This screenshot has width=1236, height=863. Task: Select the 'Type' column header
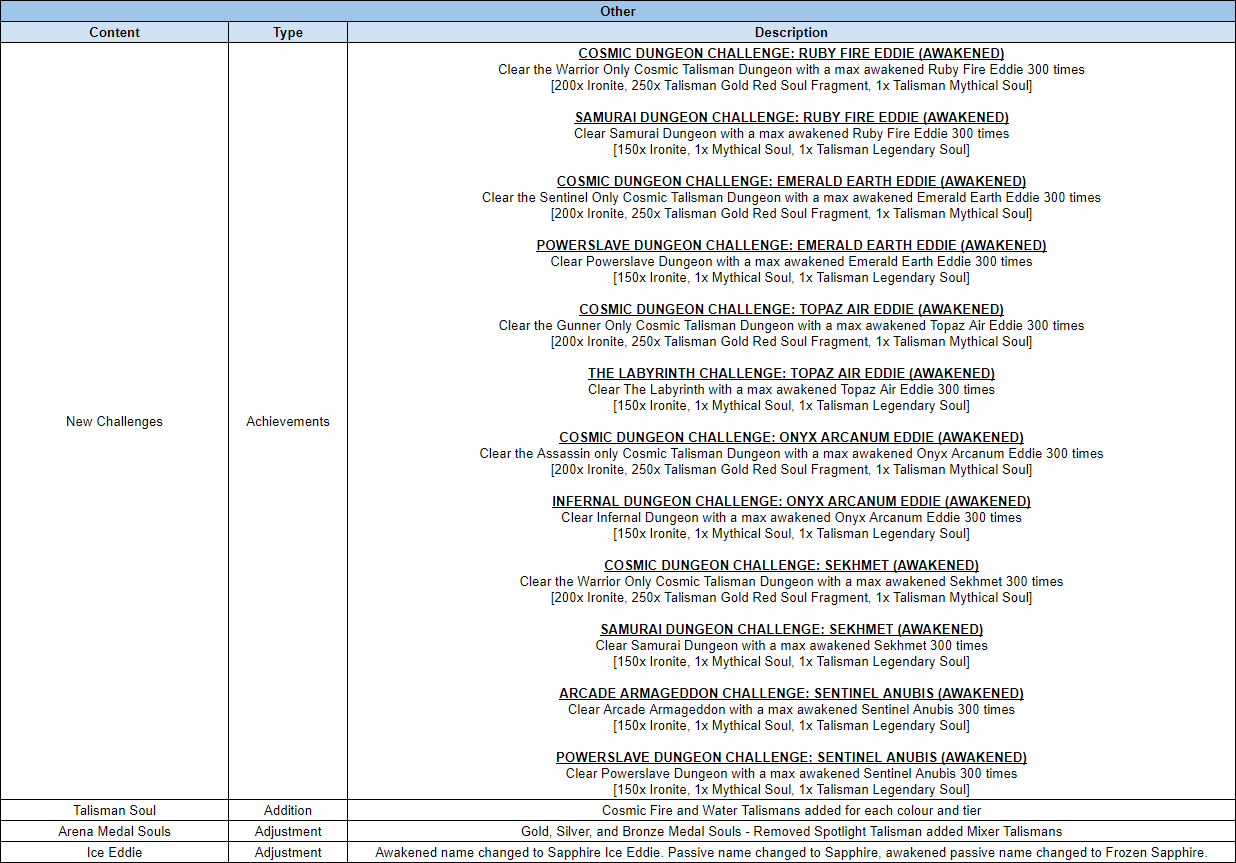(288, 32)
